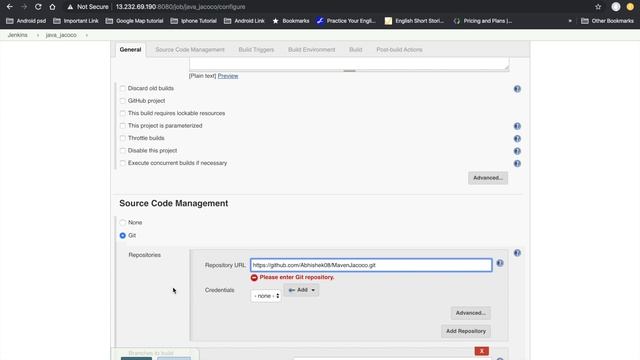
Task: Switch to the General tab
Action: tap(130, 49)
